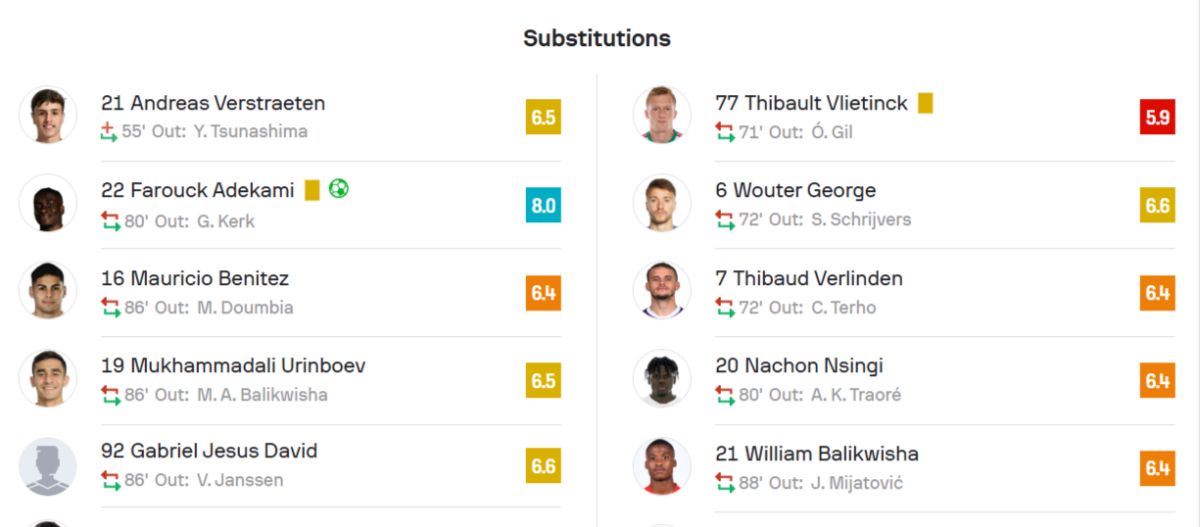Click Farouck Adekami's yellow card icon
This screenshot has height=527, width=1200.
click(312, 190)
